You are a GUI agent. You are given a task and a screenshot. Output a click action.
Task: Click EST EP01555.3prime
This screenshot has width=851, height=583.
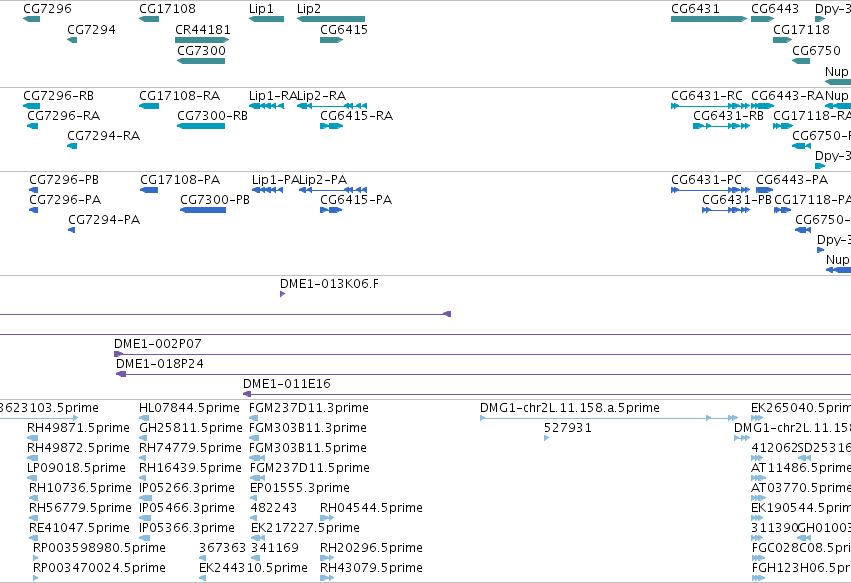(254, 498)
